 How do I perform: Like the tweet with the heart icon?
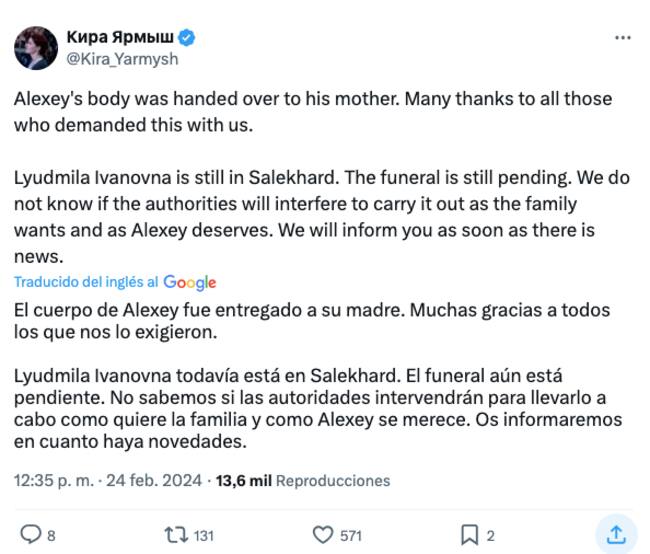tap(324, 535)
